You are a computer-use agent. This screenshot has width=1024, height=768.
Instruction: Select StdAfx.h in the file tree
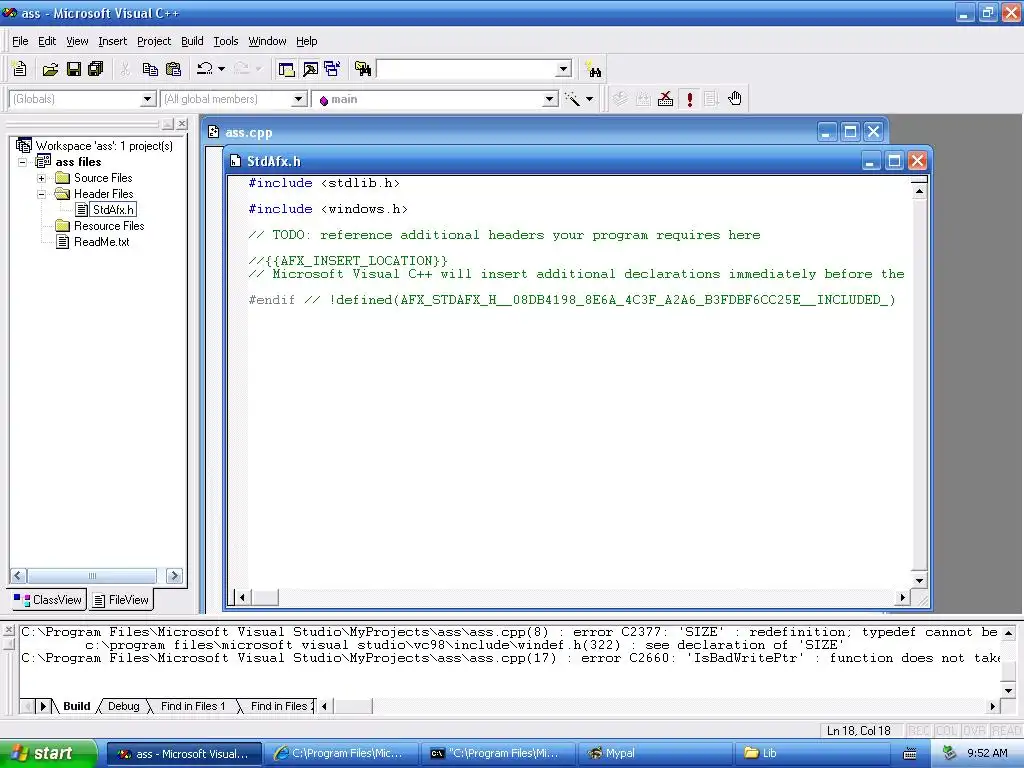point(114,210)
